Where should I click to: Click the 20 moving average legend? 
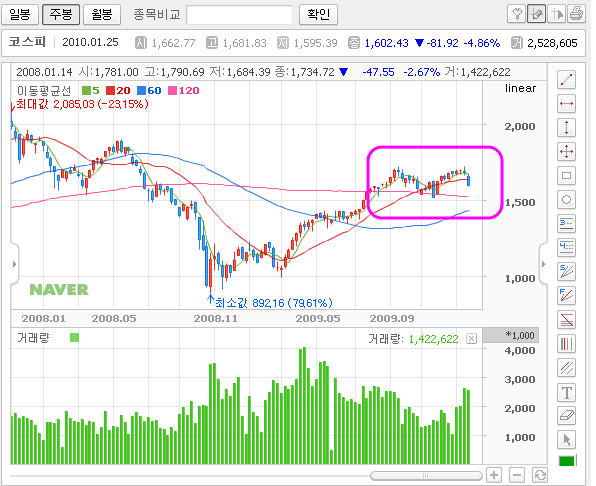[x=118, y=90]
